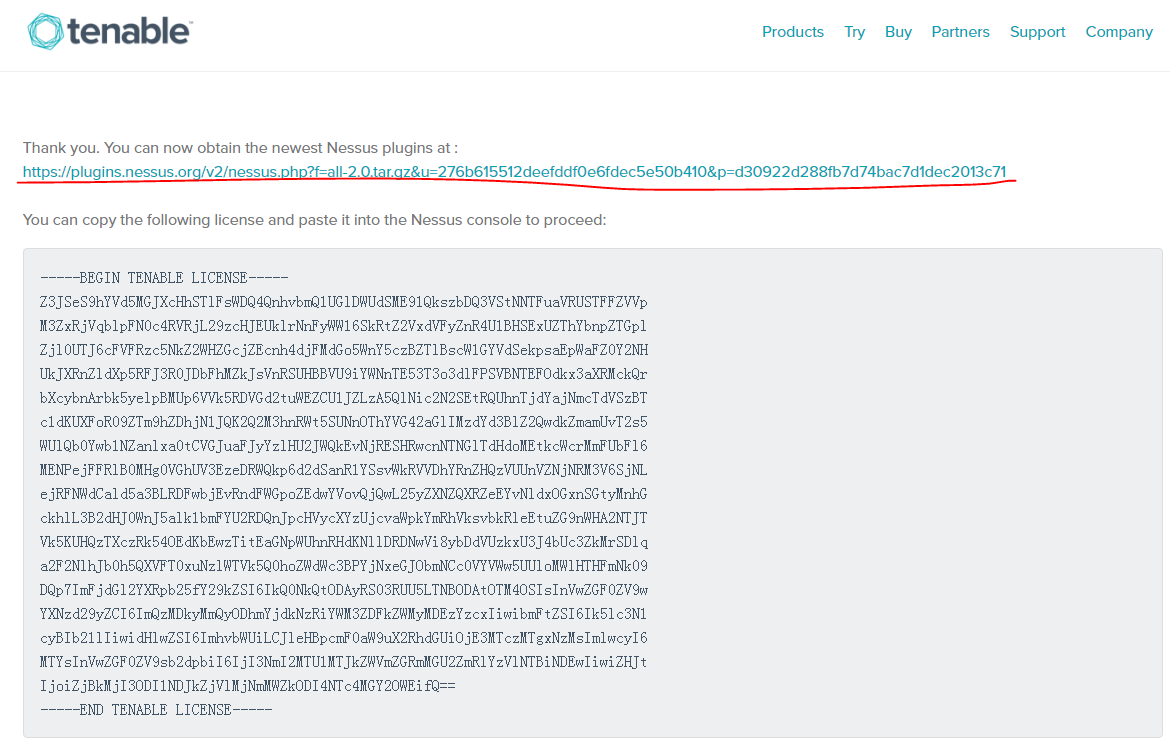This screenshot has width=1170, height=745.
Task: Click the license line starting M3ZxRjVqblp
Action: click(343, 326)
